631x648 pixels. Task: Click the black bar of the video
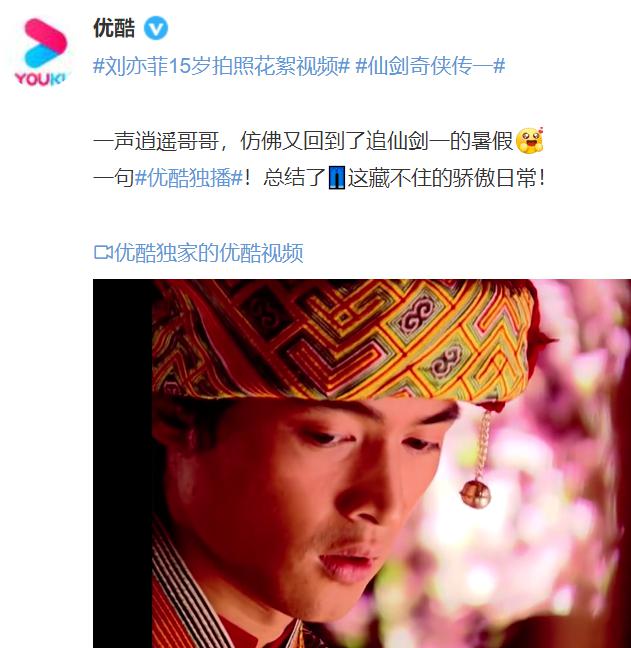[122, 463]
